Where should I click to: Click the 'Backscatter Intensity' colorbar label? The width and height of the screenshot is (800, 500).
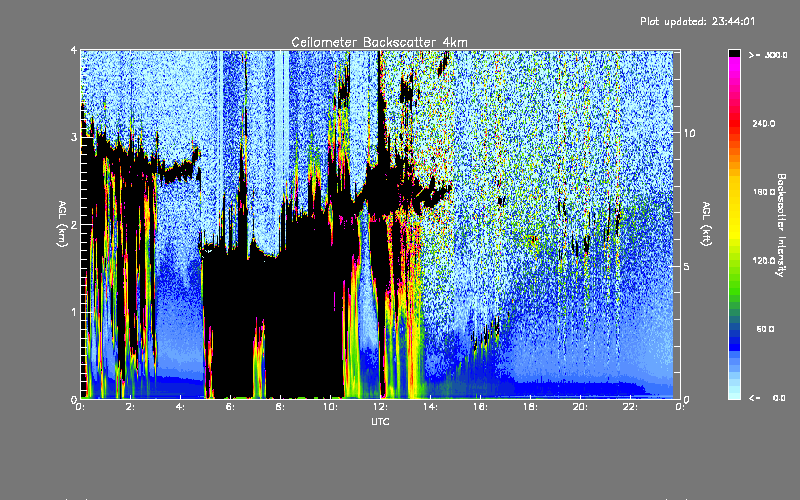click(781, 225)
